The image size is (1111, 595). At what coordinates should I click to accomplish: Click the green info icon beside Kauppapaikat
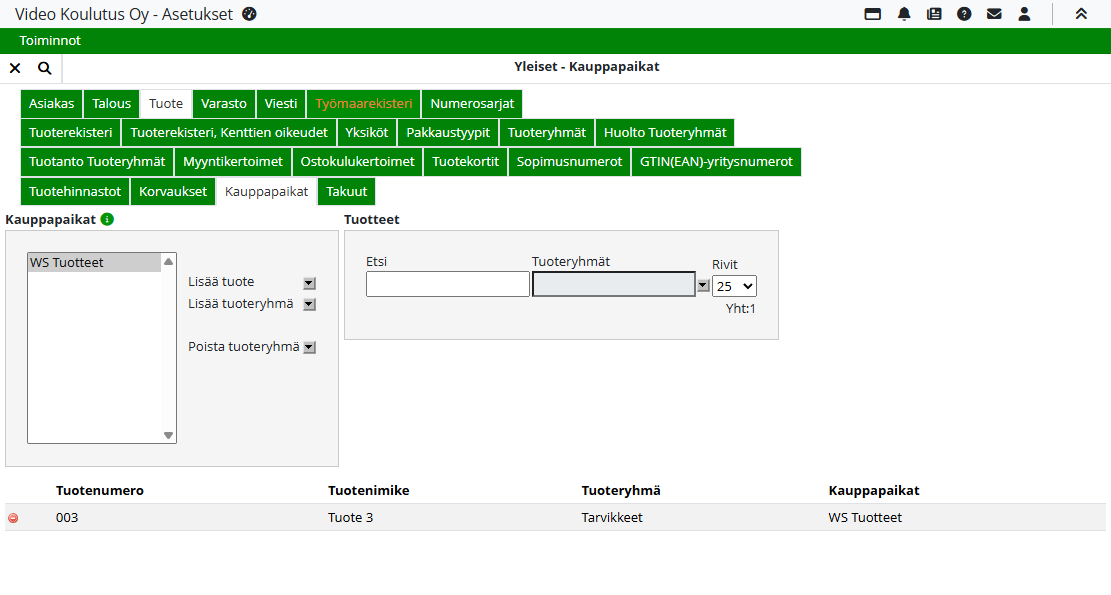click(x=107, y=219)
